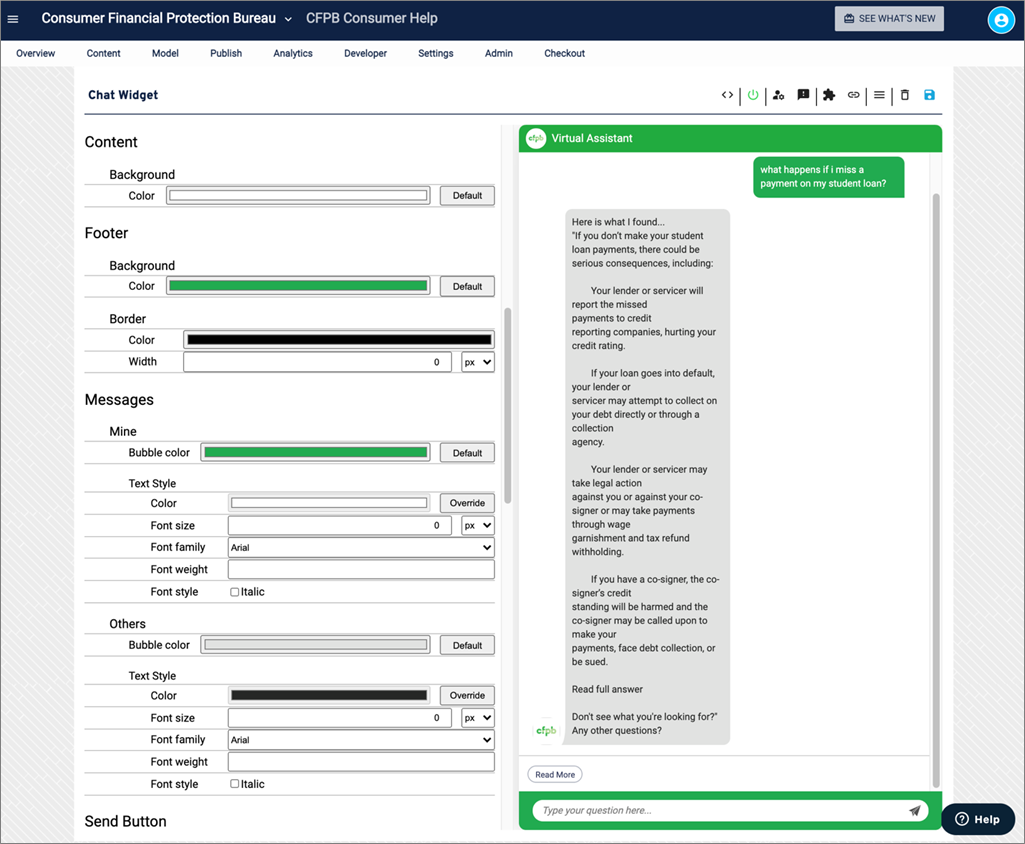Image resolution: width=1025 pixels, height=844 pixels.
Task: Open the hamburger menu at top left
Action: 13,19
